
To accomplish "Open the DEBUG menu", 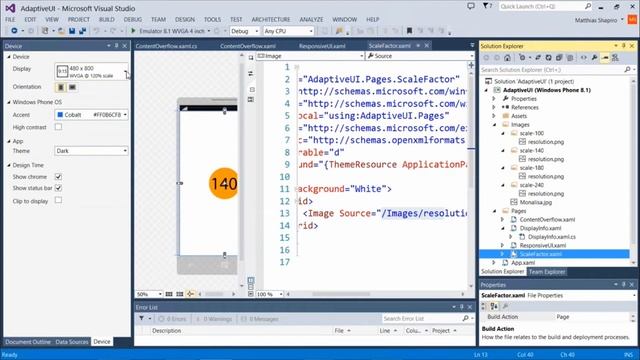I will tap(133, 20).
